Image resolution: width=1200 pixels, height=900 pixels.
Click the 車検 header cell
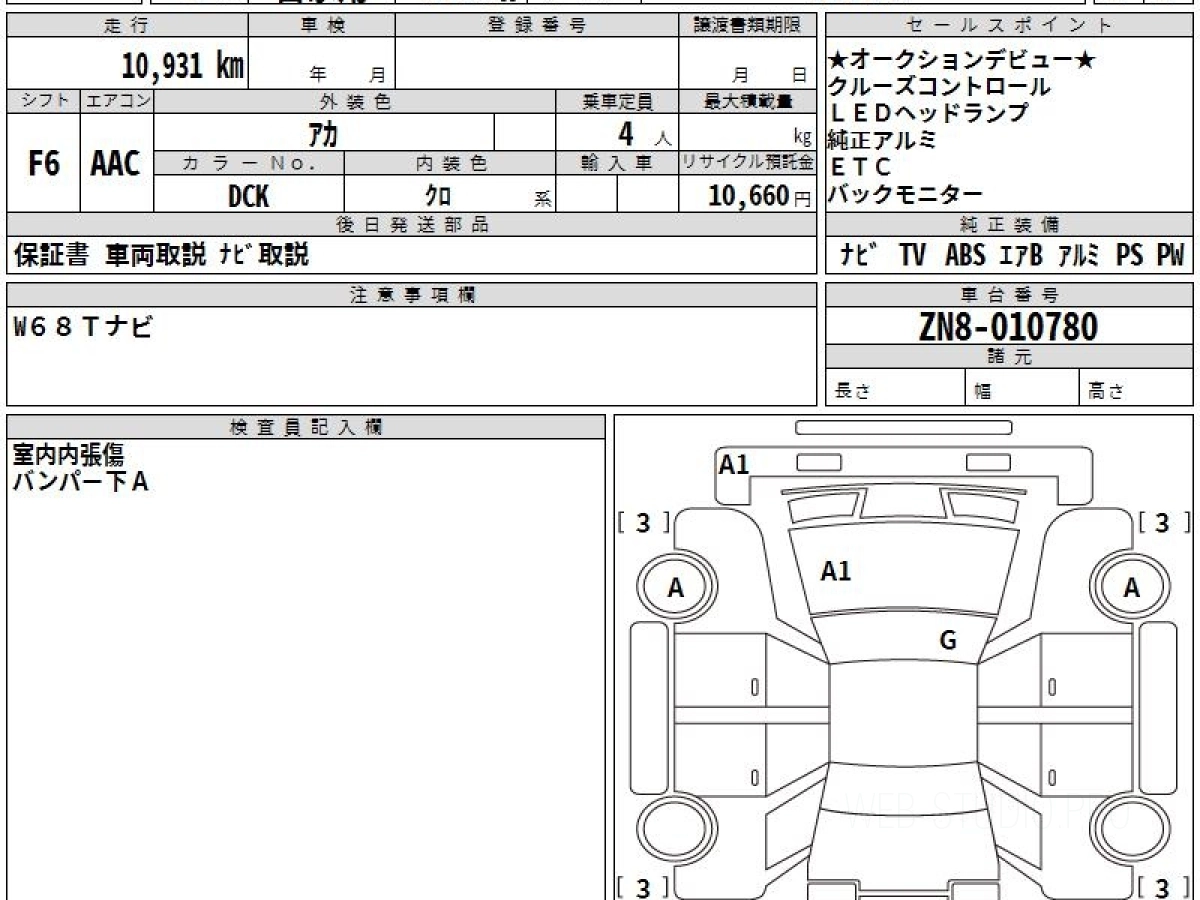pyautogui.click(x=322, y=26)
